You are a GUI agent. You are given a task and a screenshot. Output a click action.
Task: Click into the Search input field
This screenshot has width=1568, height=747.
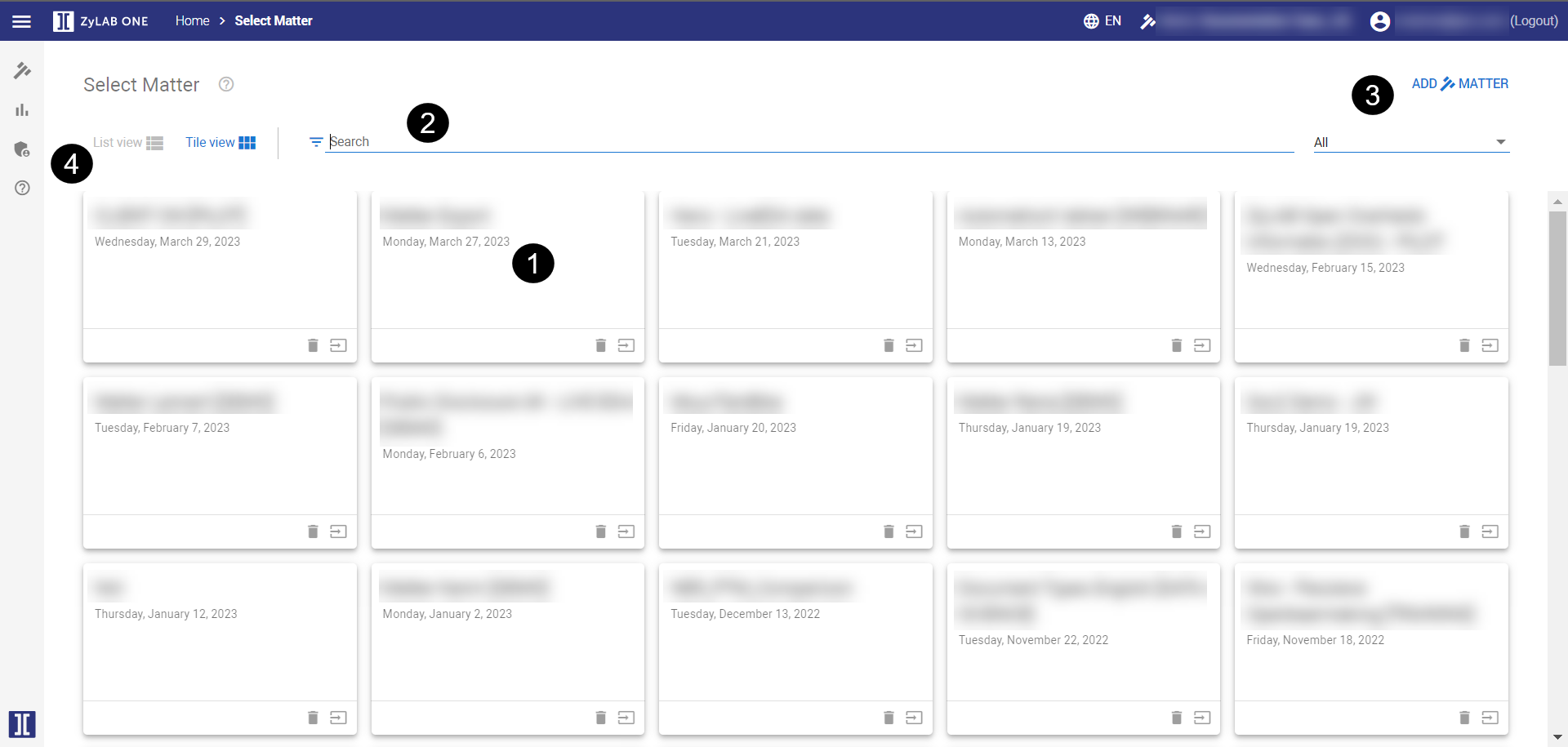808,142
